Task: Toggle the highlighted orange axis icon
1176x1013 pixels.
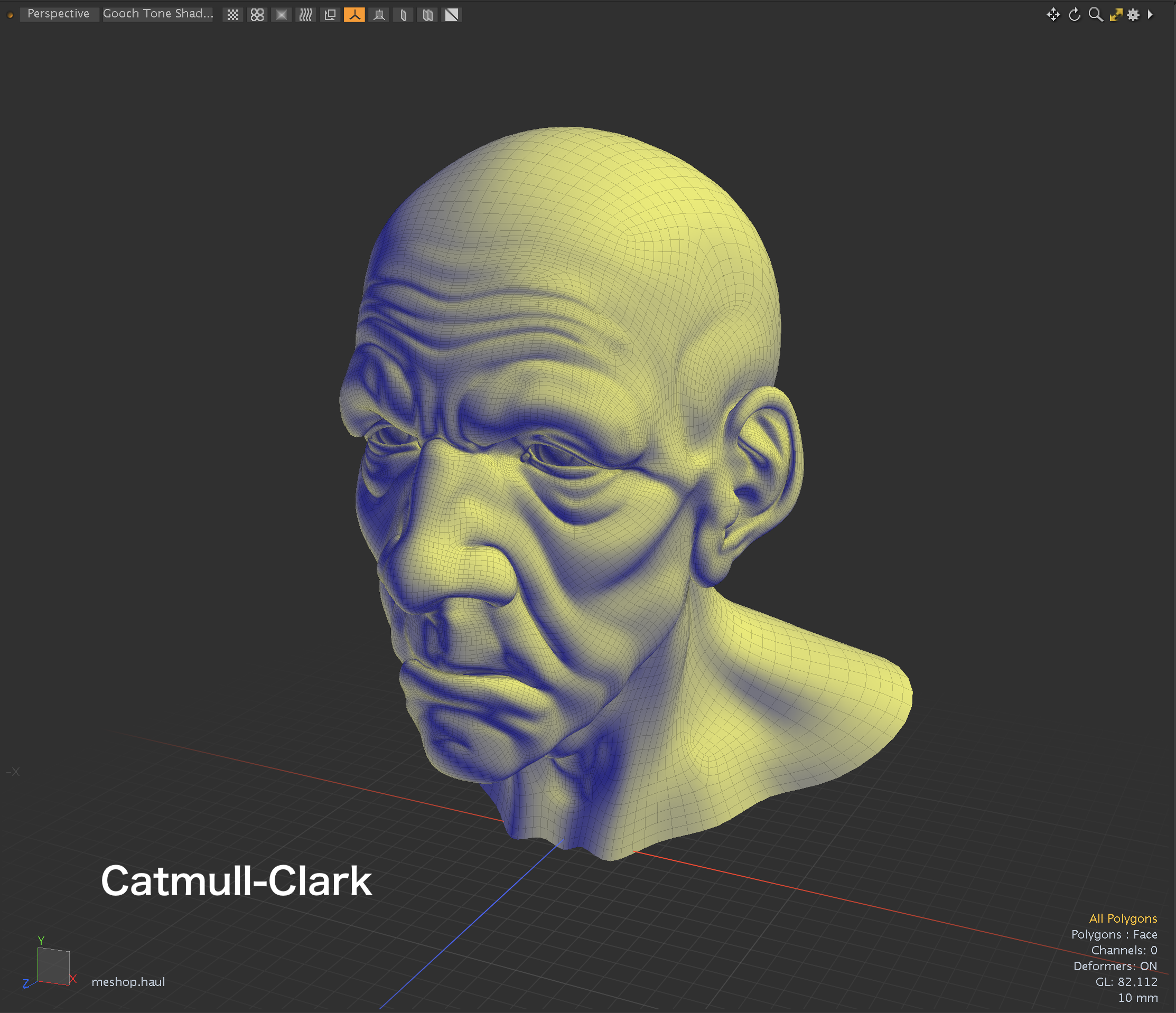Action: pos(354,15)
